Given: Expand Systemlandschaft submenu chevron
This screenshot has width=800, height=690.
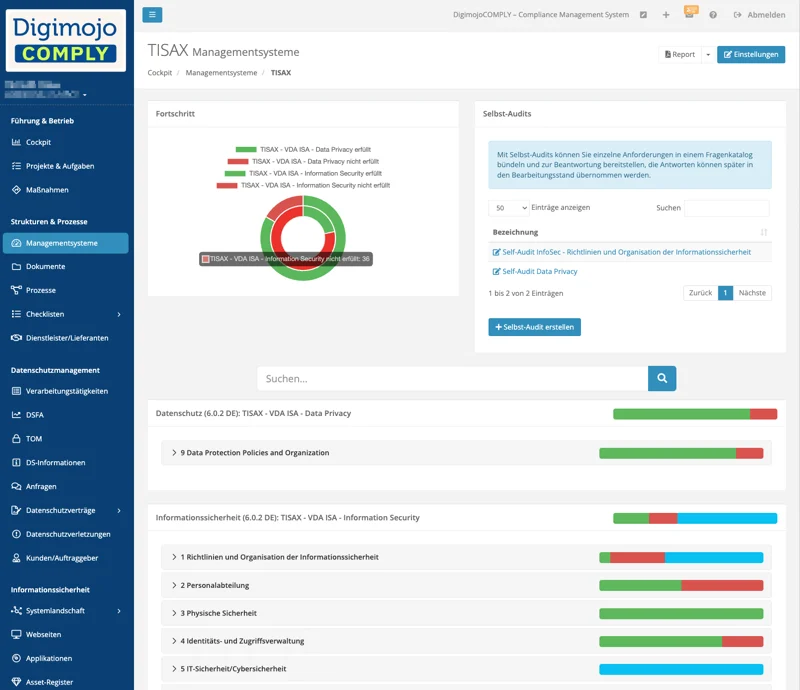Looking at the screenshot, I should (x=119, y=611).
